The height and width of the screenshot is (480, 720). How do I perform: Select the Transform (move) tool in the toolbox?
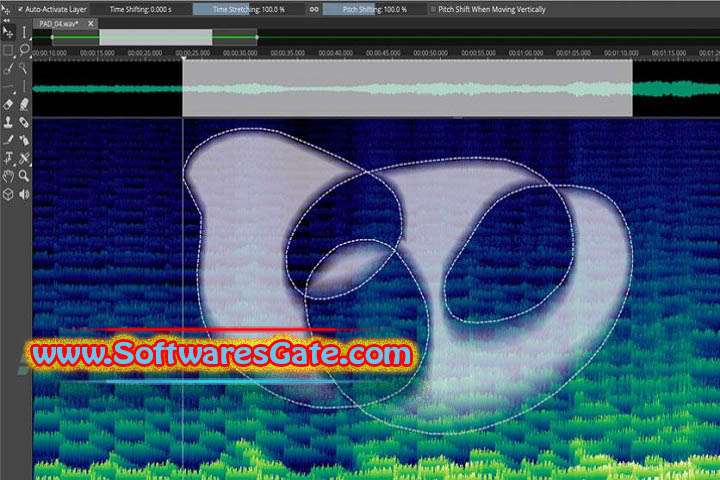tap(8, 32)
